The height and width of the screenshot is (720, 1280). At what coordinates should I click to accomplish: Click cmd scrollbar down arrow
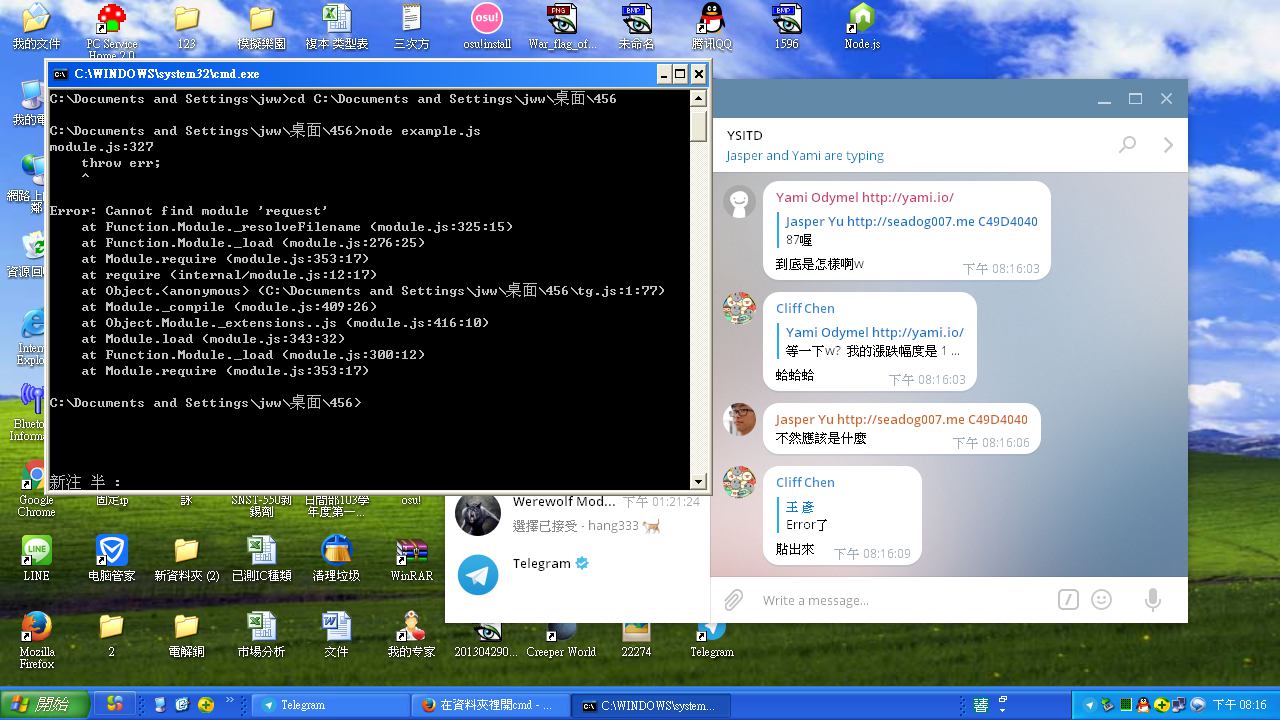(698, 481)
